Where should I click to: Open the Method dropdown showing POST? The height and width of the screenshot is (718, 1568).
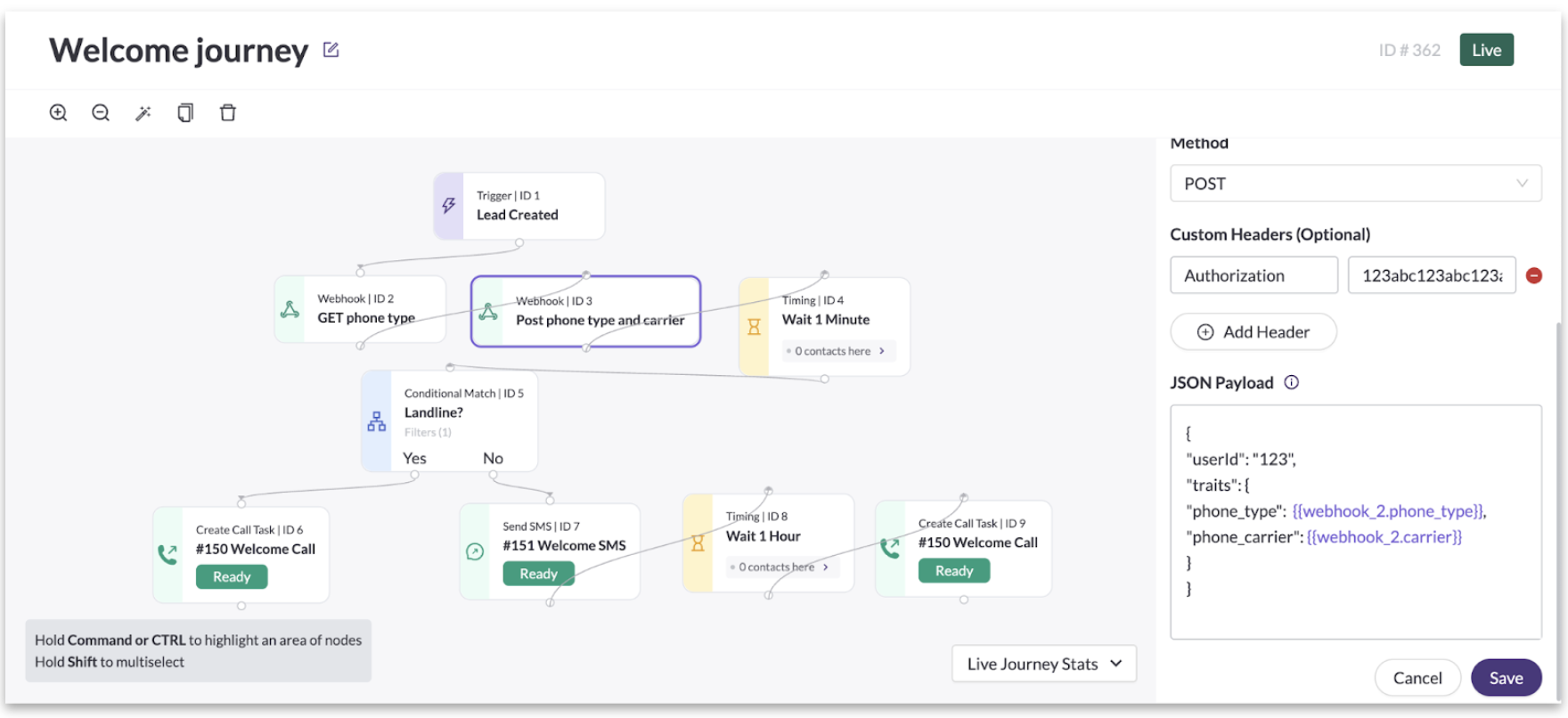coord(1355,184)
